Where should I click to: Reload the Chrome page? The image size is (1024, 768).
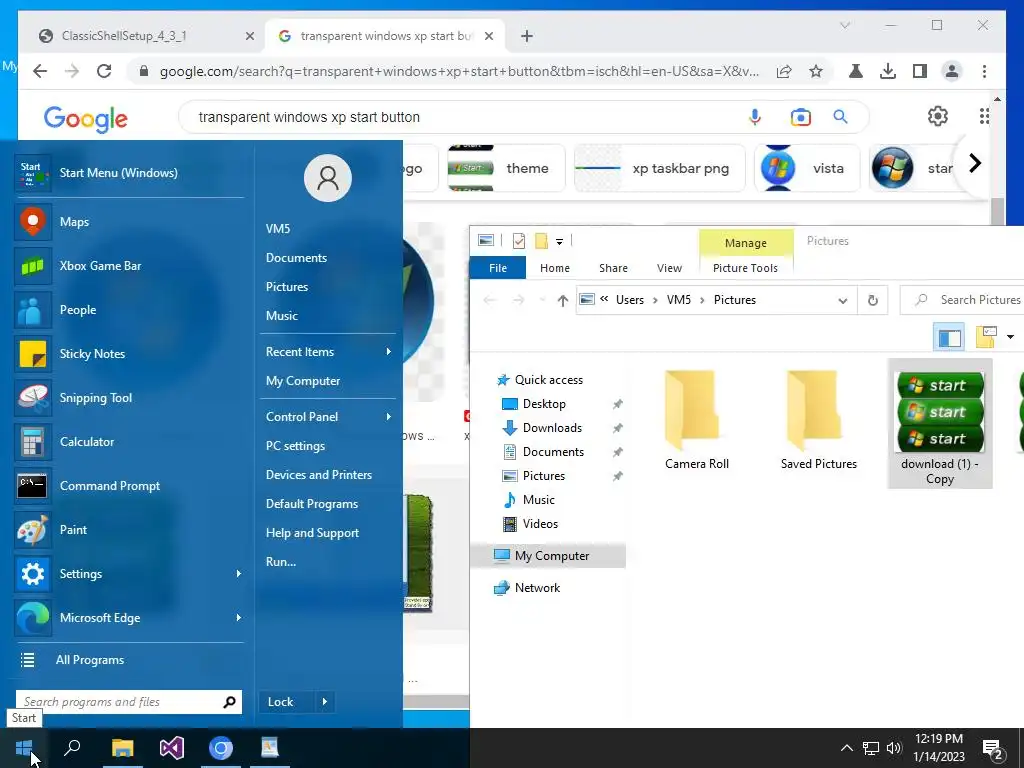pos(104,71)
